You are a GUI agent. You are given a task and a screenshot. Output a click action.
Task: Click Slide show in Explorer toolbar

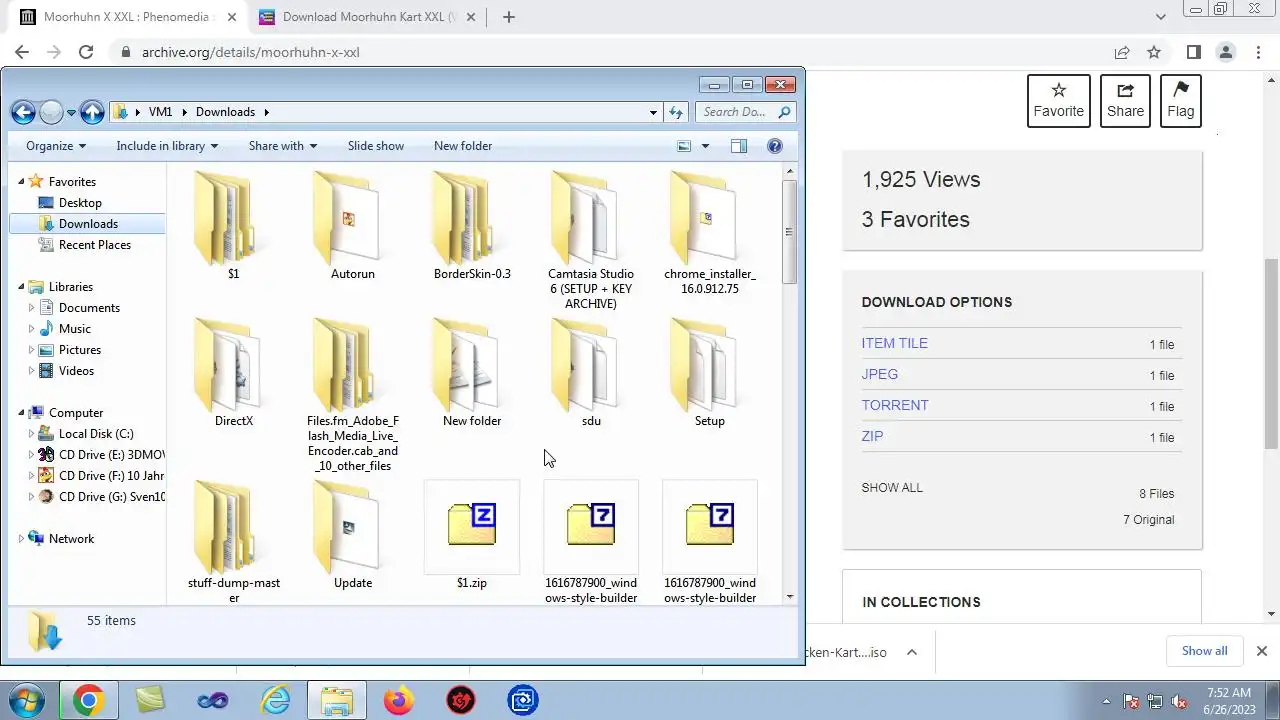coord(376,146)
